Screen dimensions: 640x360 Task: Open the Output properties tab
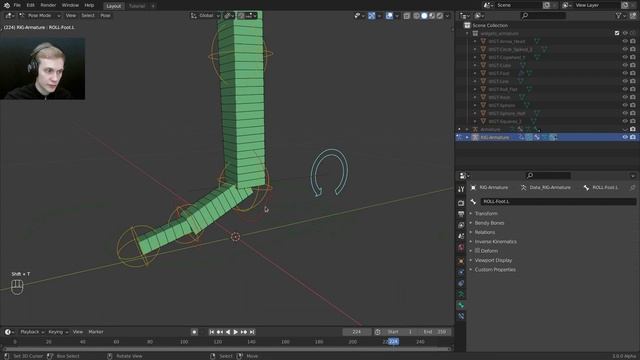coord(461,214)
